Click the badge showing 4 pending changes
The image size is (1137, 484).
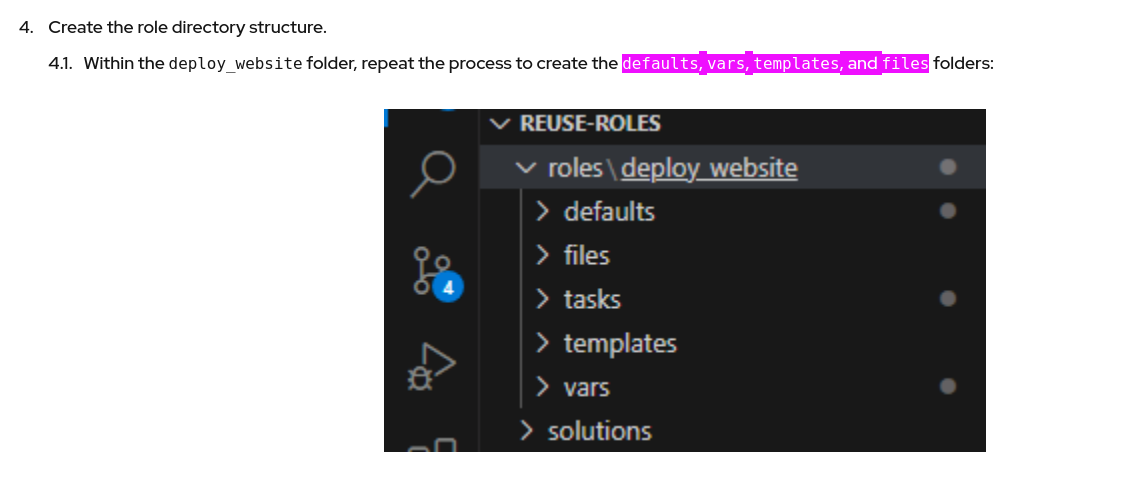click(449, 288)
